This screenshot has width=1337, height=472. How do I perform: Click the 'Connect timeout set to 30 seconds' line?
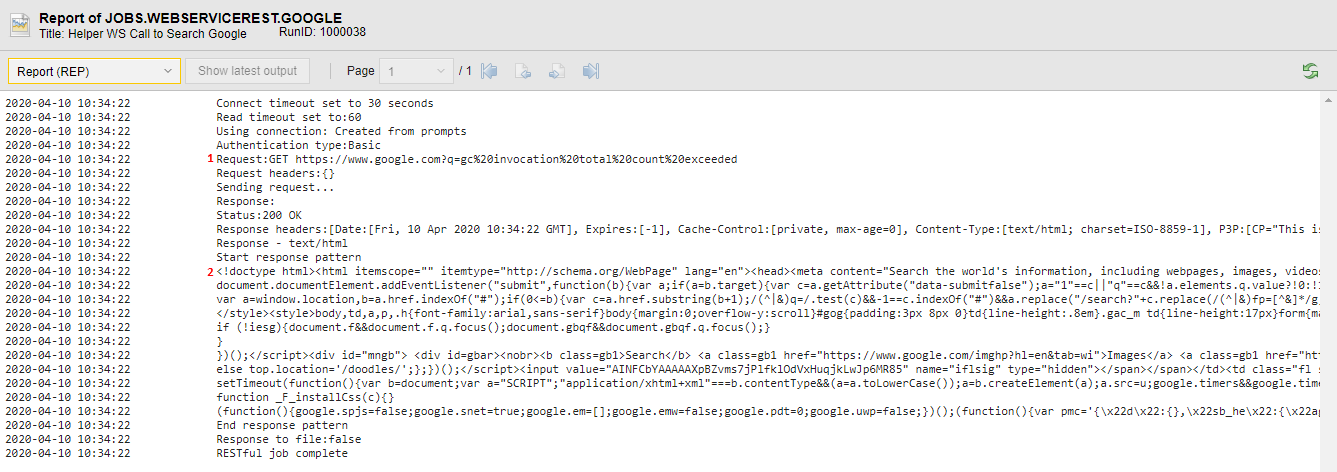coord(324,103)
